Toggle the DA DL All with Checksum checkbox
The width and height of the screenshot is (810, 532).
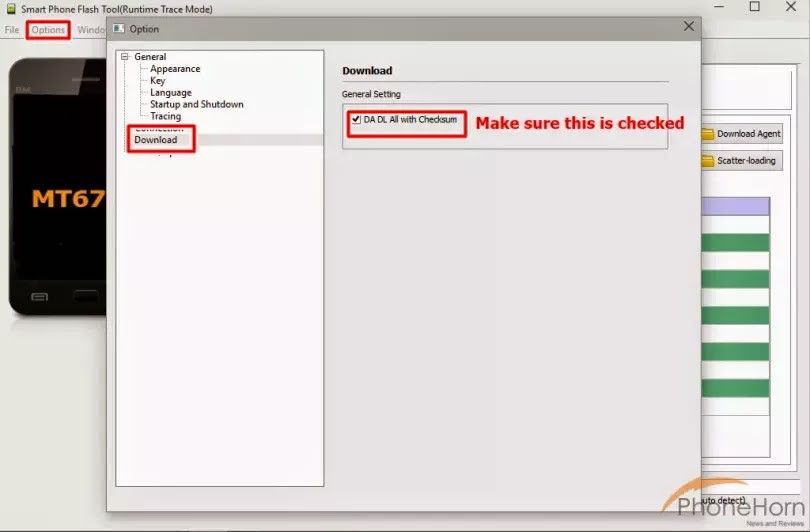[356, 119]
